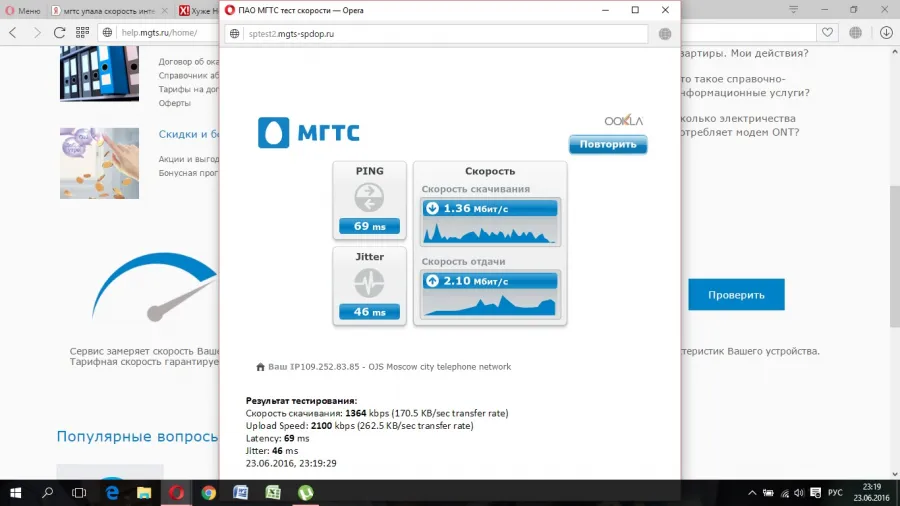The width and height of the screenshot is (900, 506).
Task: Click the PING arrows icon
Action: pos(369,197)
